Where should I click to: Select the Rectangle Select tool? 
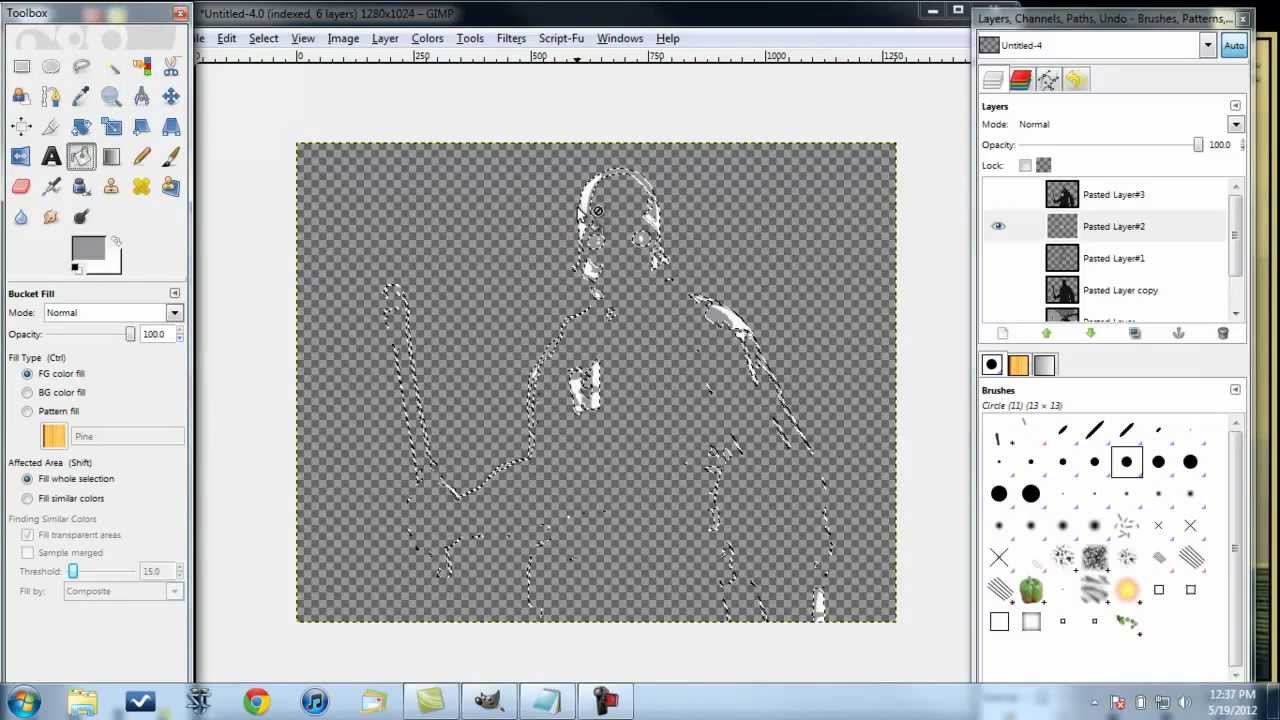pos(21,67)
